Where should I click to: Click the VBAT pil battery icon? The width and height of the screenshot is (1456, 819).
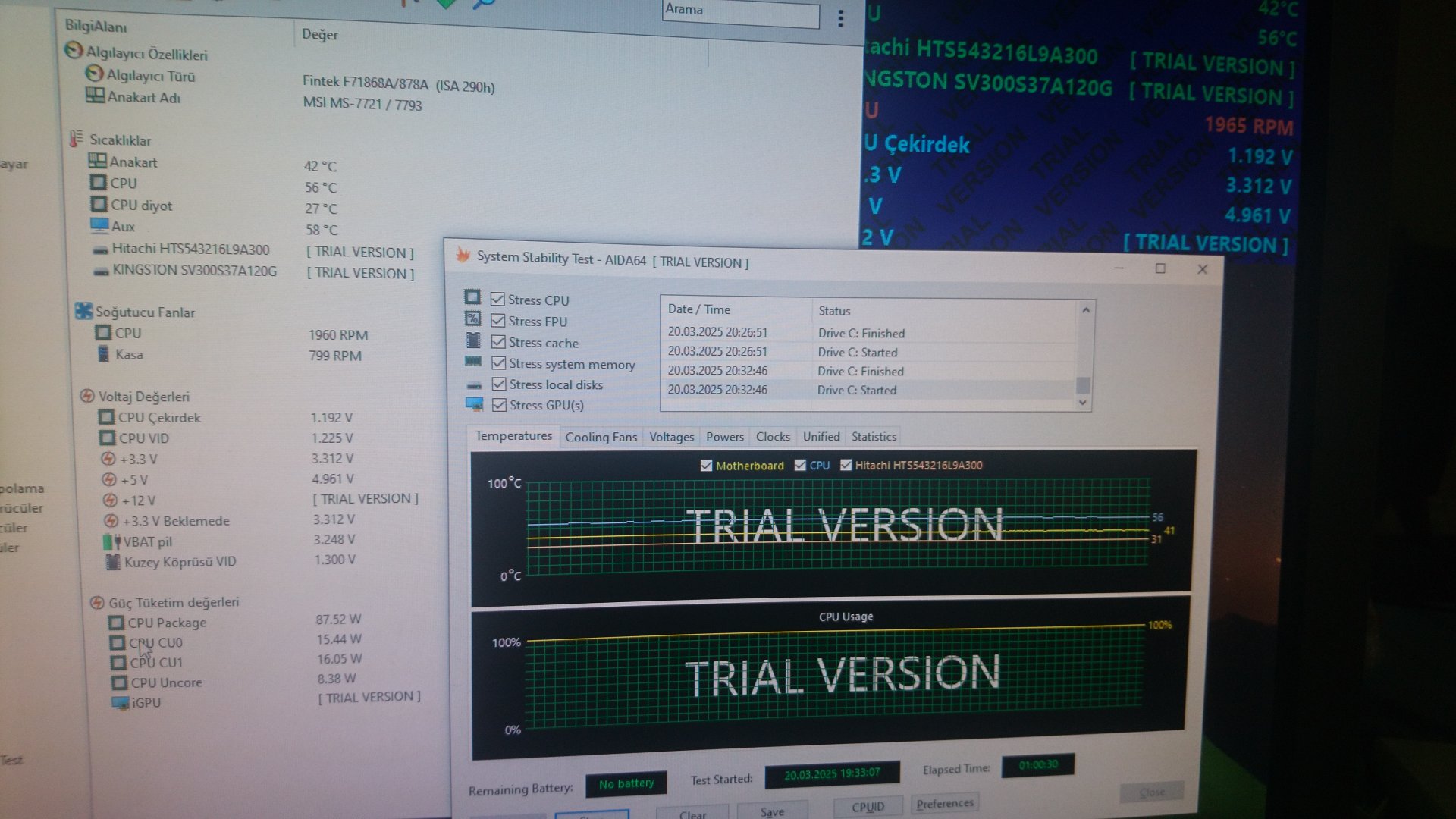111,541
